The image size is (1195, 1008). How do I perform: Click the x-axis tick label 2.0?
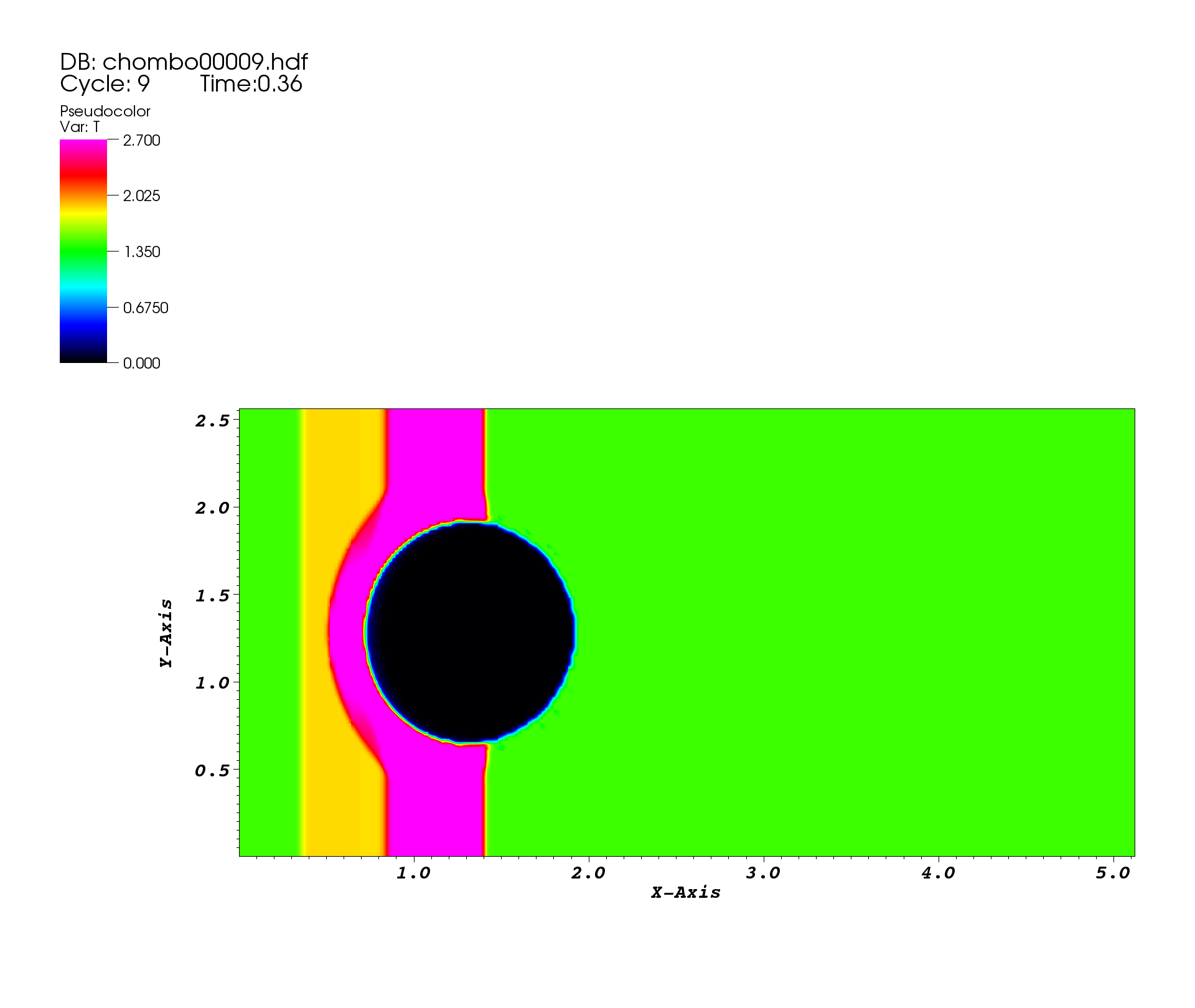[x=588, y=874]
